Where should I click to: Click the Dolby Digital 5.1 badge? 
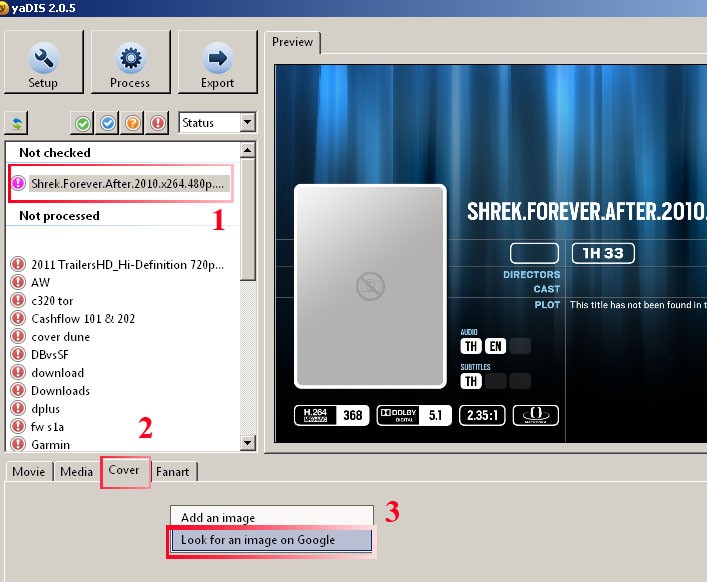coord(414,415)
